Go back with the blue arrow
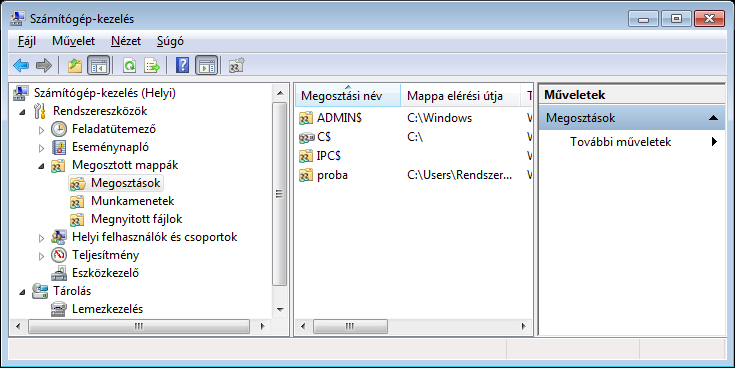Image resolution: width=735 pixels, height=368 pixels. [x=21, y=66]
